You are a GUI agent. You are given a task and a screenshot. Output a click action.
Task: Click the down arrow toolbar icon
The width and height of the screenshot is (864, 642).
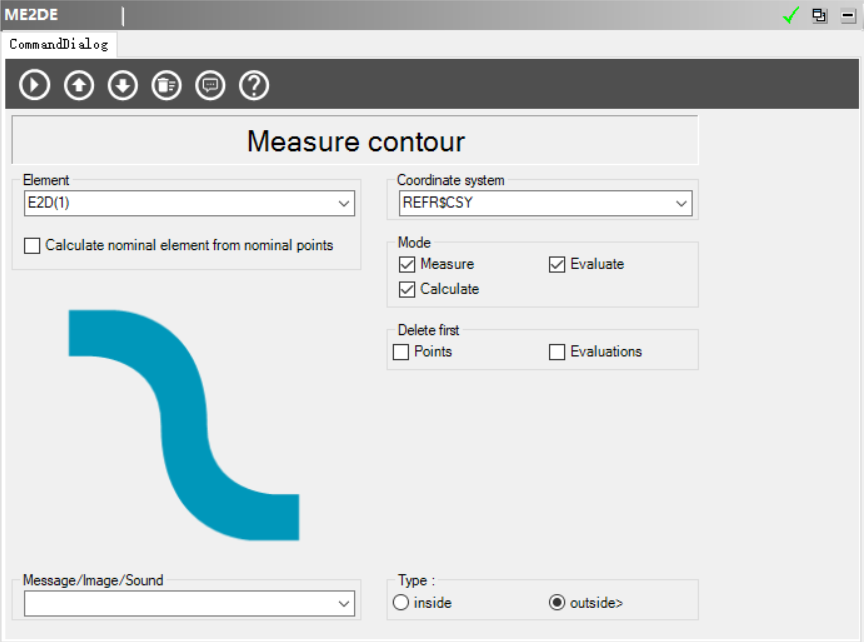[x=123, y=86]
